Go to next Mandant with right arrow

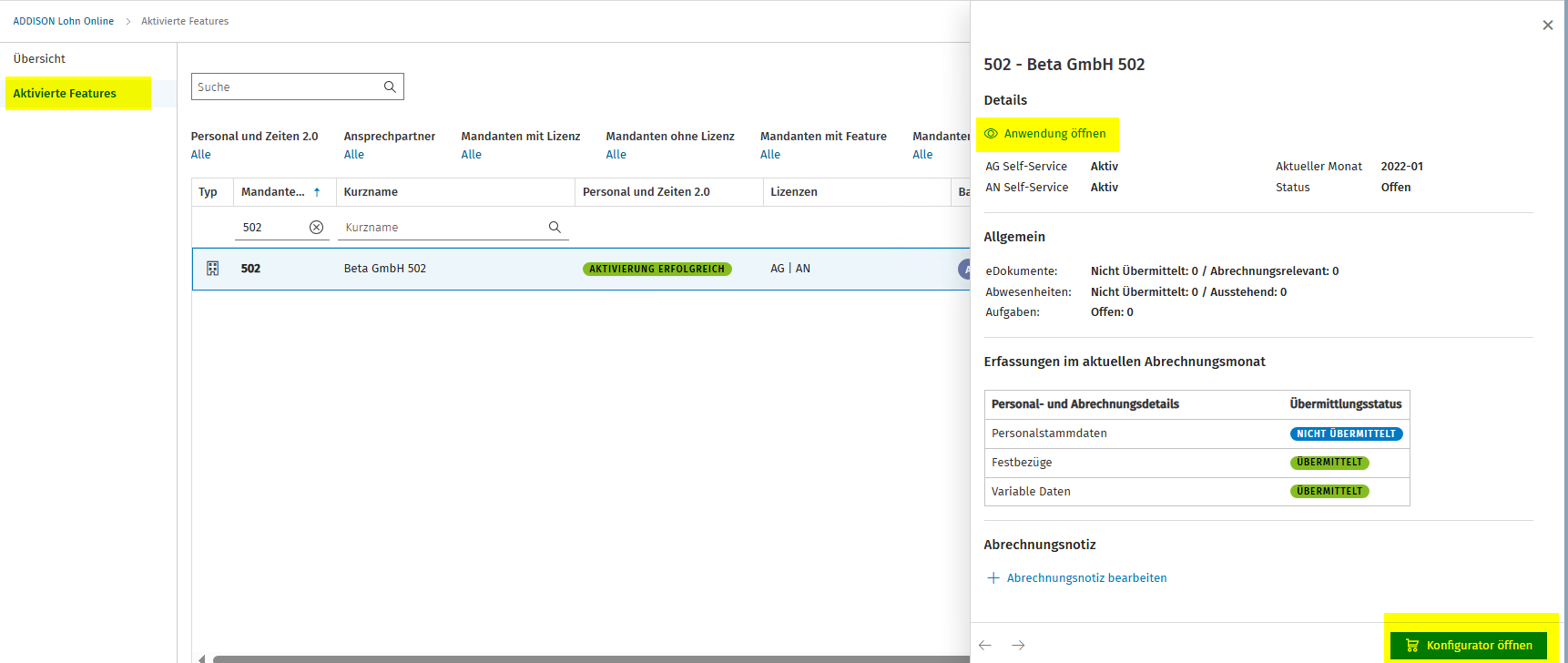point(1018,645)
